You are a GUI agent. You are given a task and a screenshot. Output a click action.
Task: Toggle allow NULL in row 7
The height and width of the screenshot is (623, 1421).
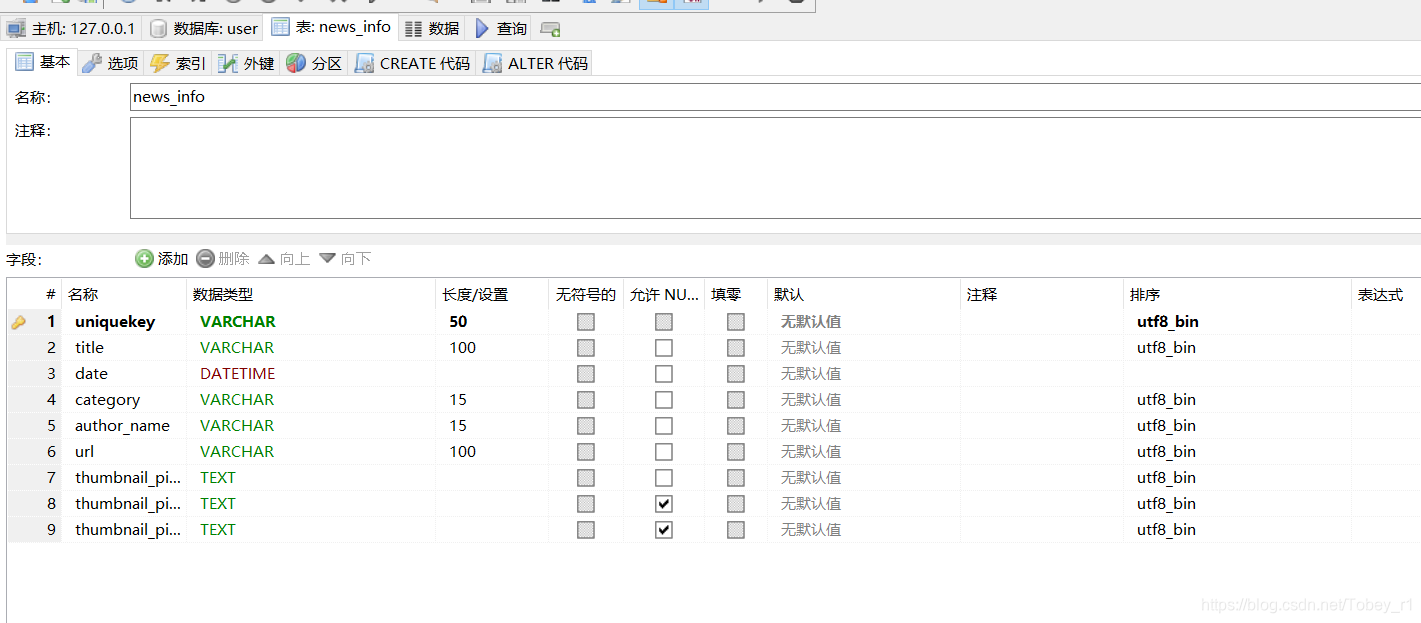point(664,478)
